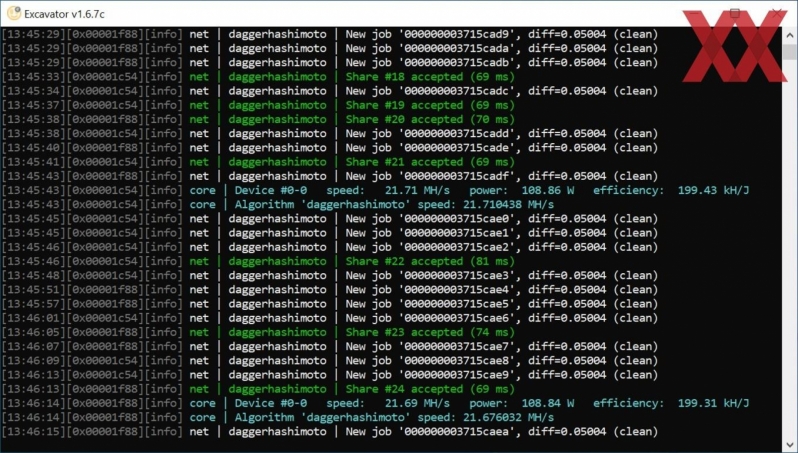The width and height of the screenshot is (798, 453).
Task: Select job ID '000000003715caea' text
Action: pyautogui.click(x=461, y=432)
